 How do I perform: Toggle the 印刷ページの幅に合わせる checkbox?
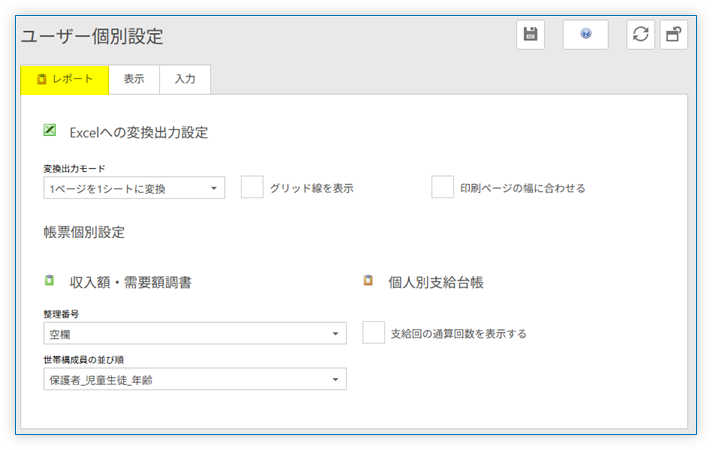[443, 187]
